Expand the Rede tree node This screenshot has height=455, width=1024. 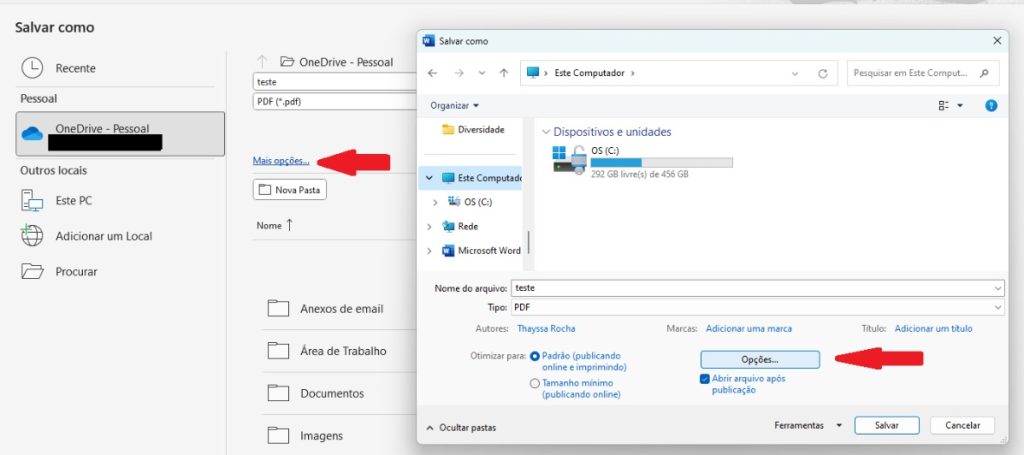[x=435, y=227]
